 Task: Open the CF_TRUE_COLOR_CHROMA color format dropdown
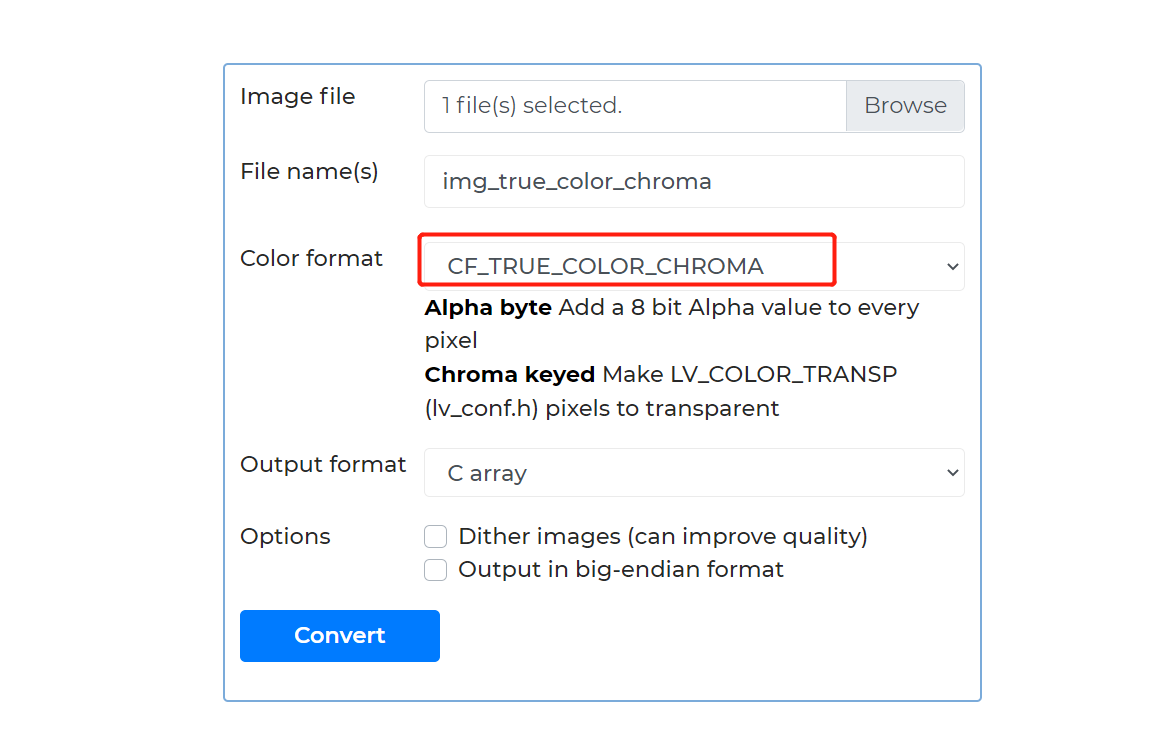[x=690, y=266]
